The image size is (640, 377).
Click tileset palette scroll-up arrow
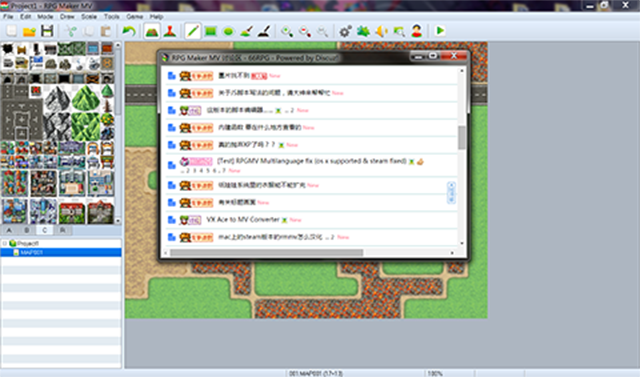point(118,45)
